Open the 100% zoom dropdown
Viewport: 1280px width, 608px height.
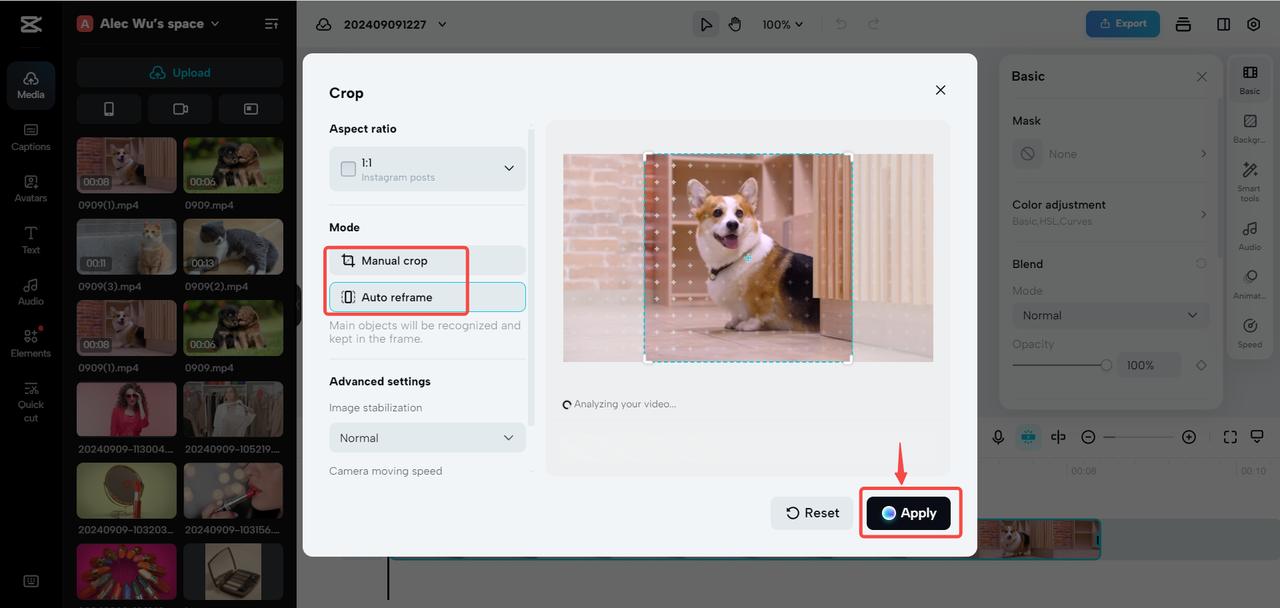click(782, 24)
